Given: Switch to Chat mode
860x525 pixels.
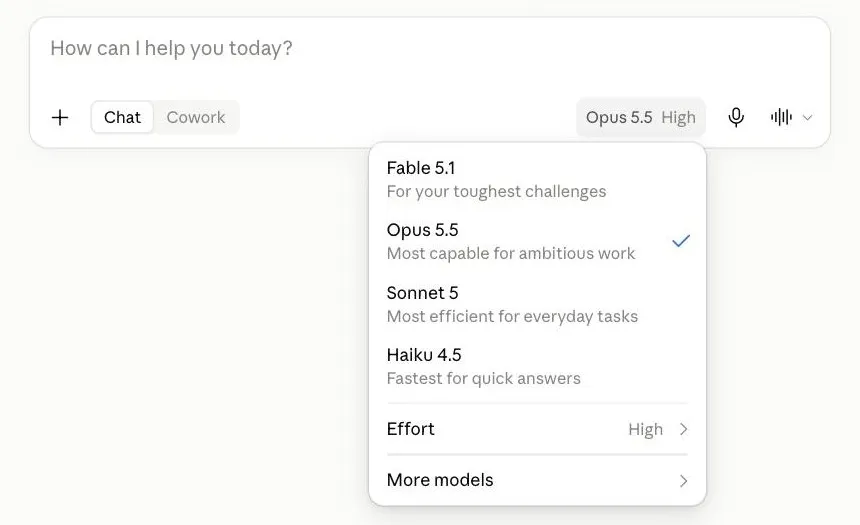Looking at the screenshot, I should [122, 117].
